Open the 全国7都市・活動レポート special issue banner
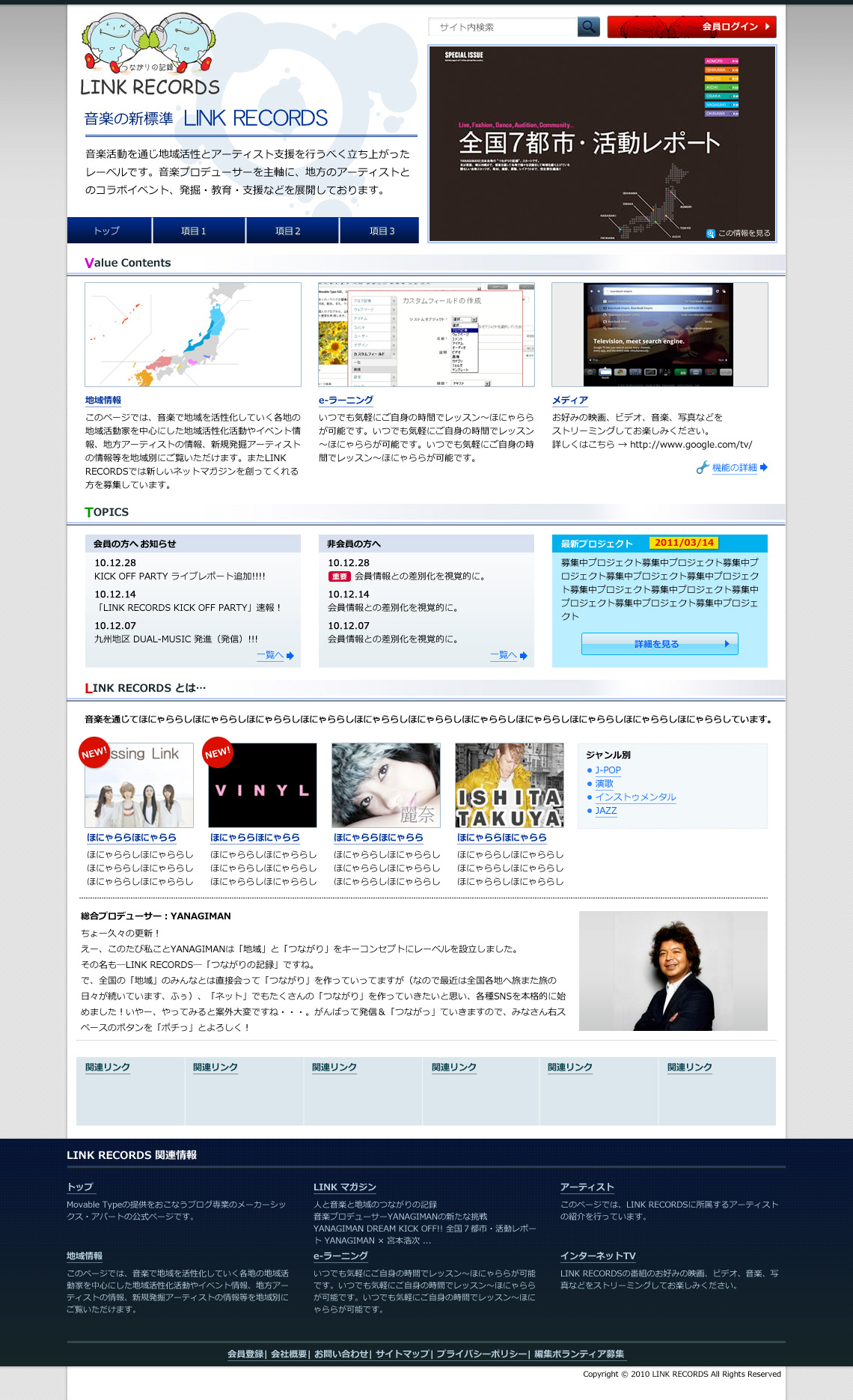 point(602,144)
